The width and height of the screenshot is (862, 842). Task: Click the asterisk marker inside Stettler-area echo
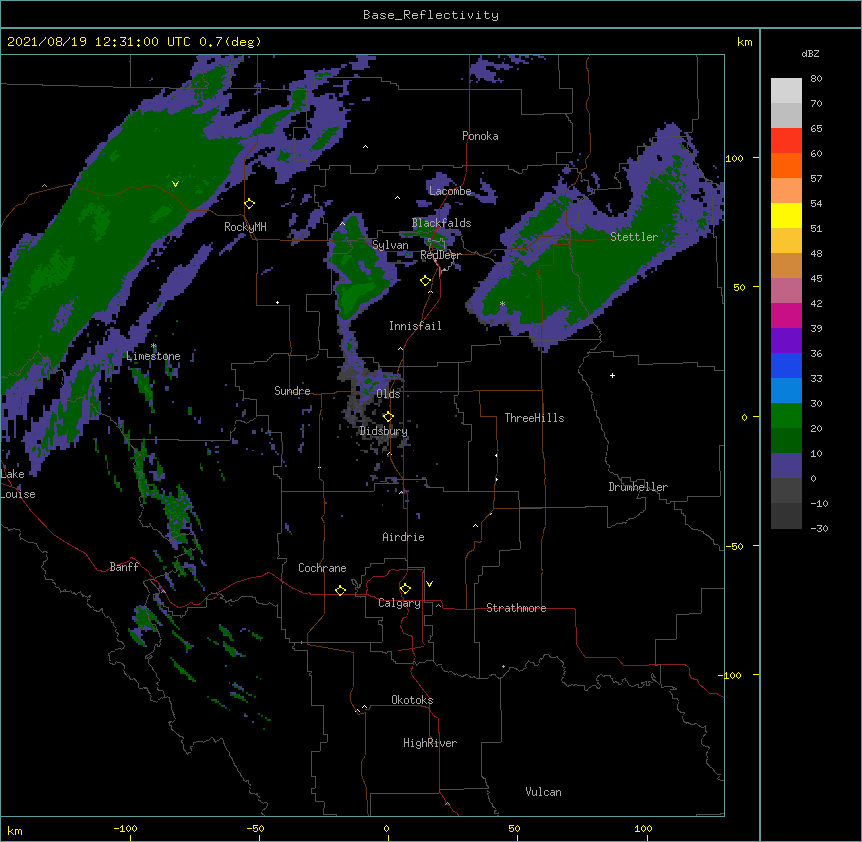click(x=502, y=304)
